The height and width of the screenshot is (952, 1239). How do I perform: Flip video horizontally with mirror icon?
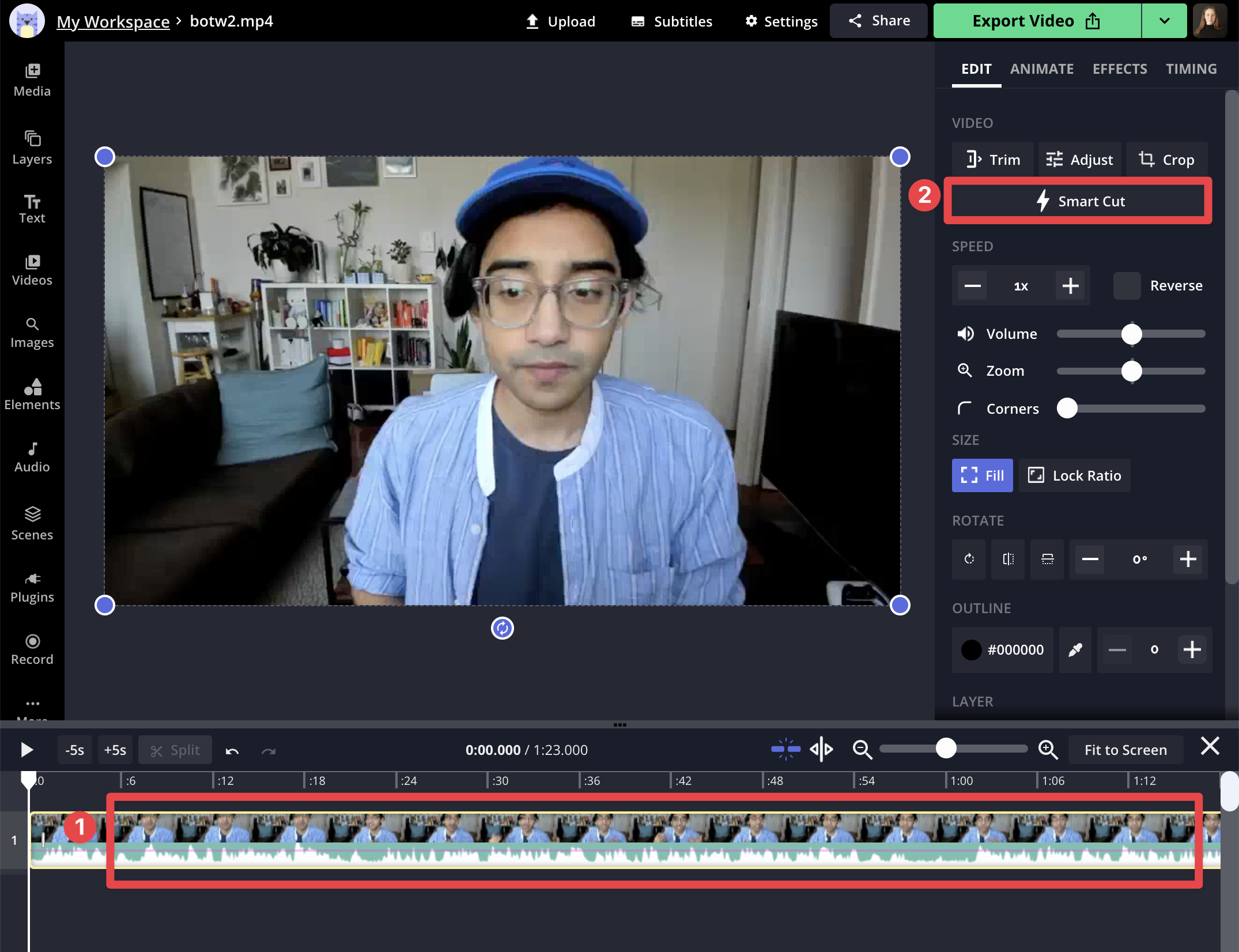[x=1008, y=559]
